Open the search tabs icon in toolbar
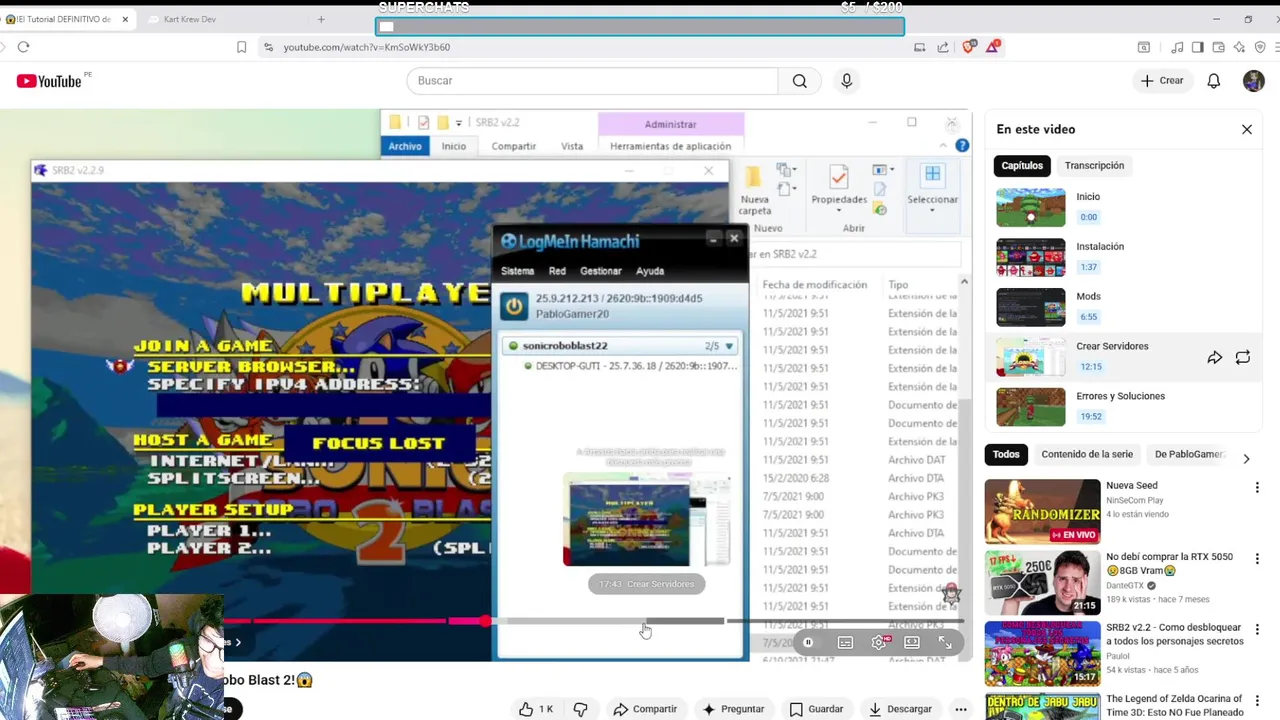 (x=1143, y=47)
